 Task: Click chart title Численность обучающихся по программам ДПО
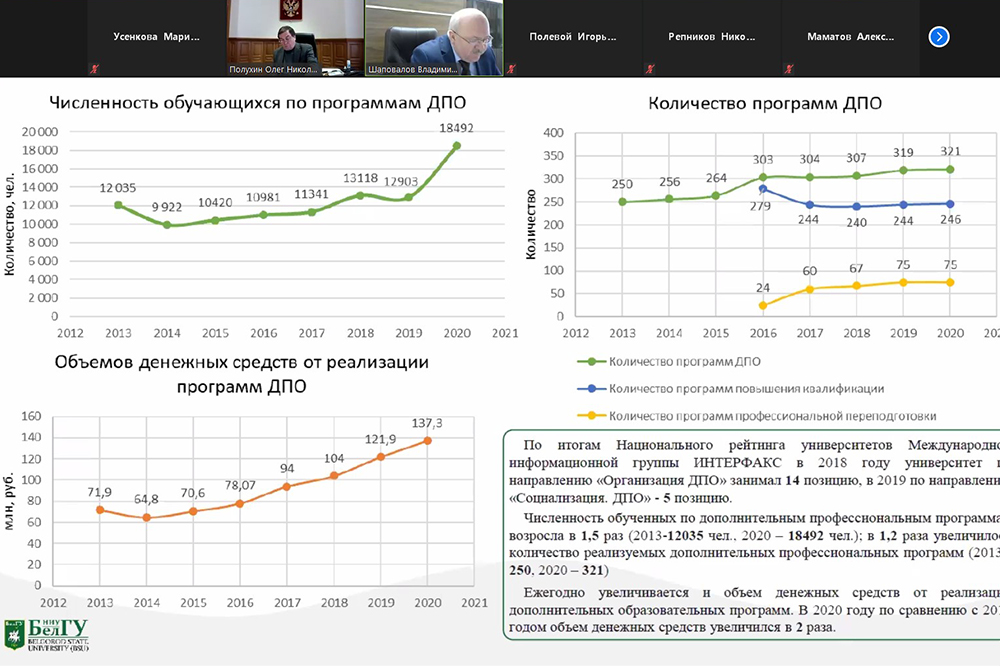(258, 102)
